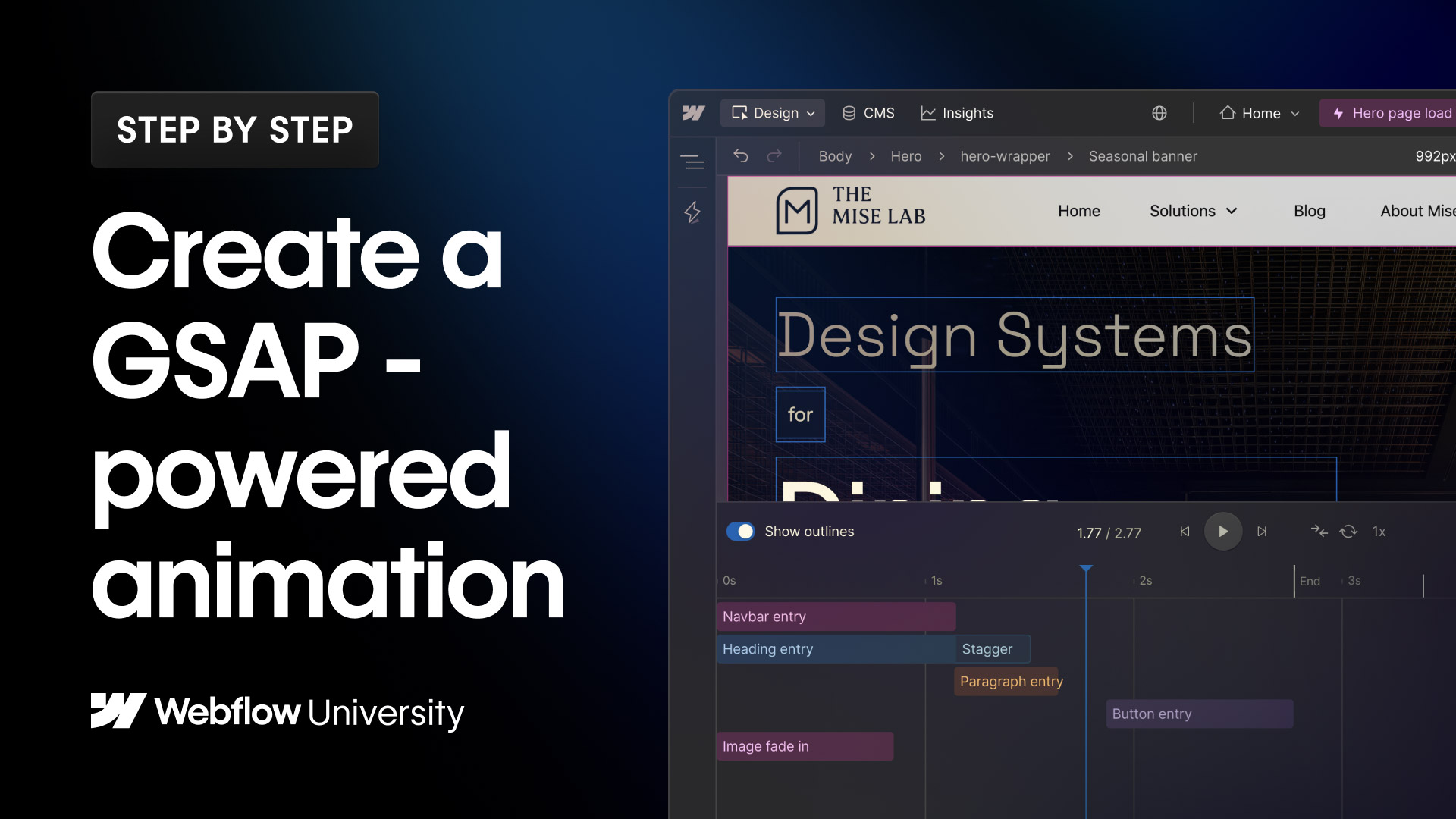Toggle the timeline snapping icon

tap(1319, 532)
